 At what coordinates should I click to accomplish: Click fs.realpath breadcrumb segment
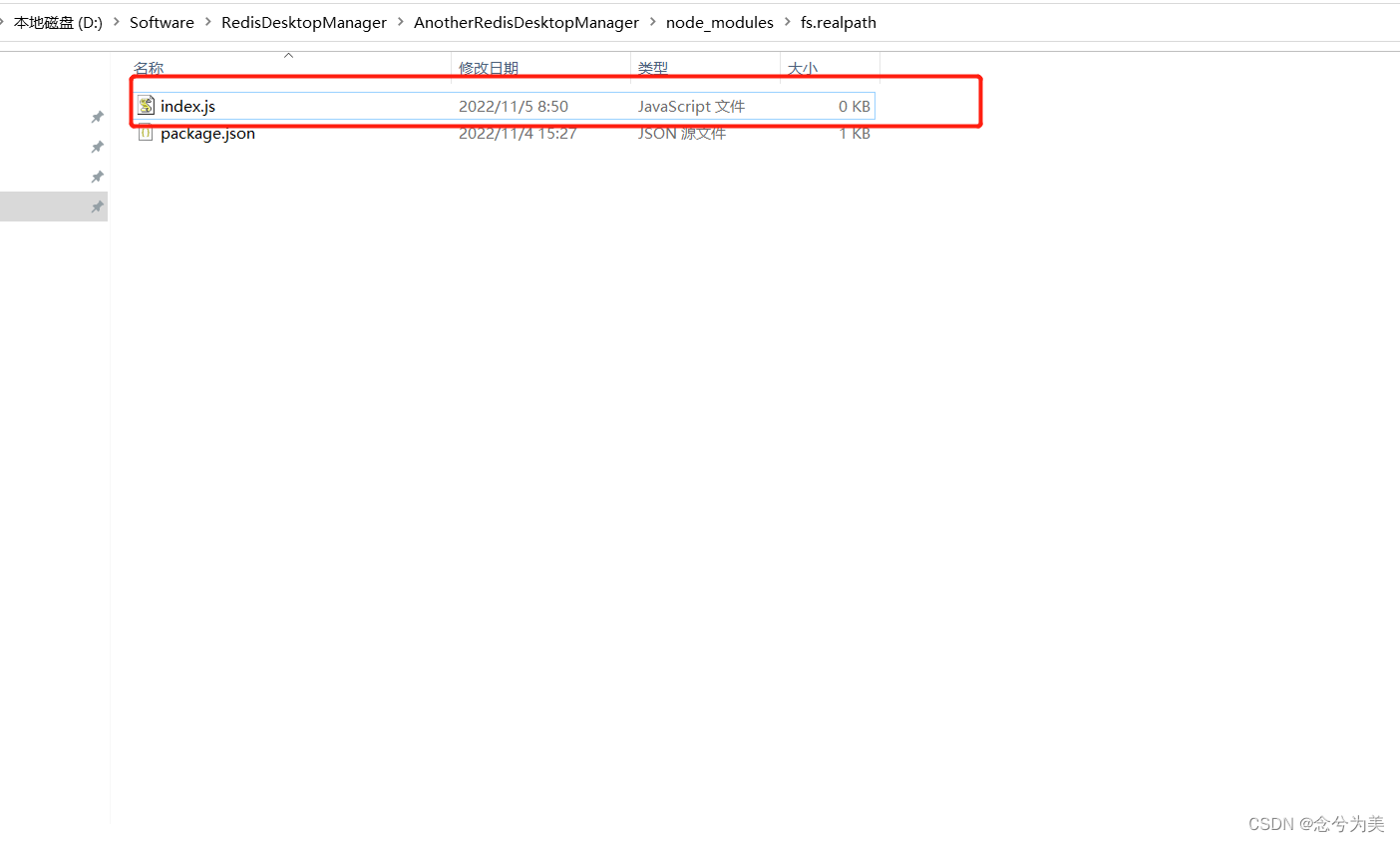click(x=839, y=22)
